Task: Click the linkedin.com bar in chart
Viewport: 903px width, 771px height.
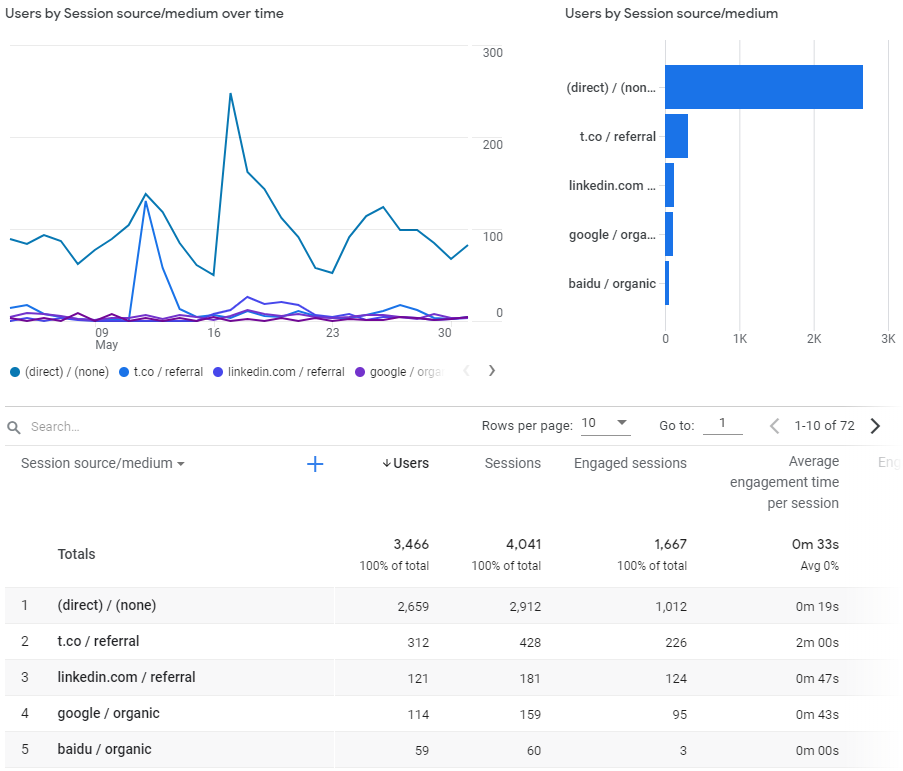Action: 670,185
